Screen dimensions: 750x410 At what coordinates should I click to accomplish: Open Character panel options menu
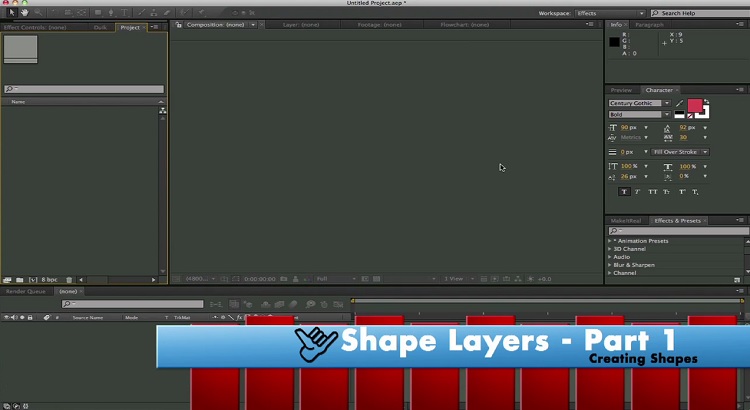tap(740, 90)
